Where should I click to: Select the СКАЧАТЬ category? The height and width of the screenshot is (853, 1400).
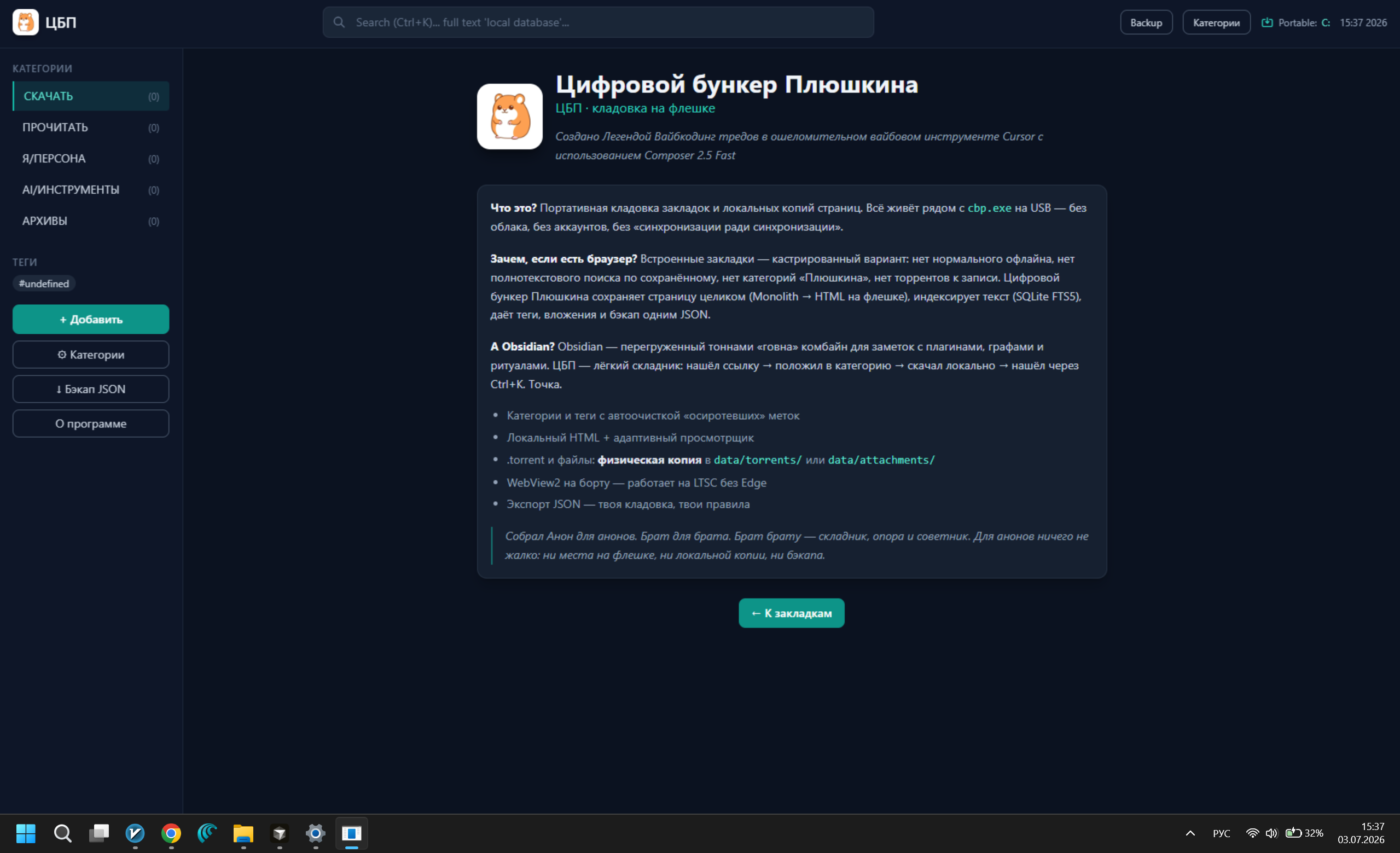pos(91,96)
